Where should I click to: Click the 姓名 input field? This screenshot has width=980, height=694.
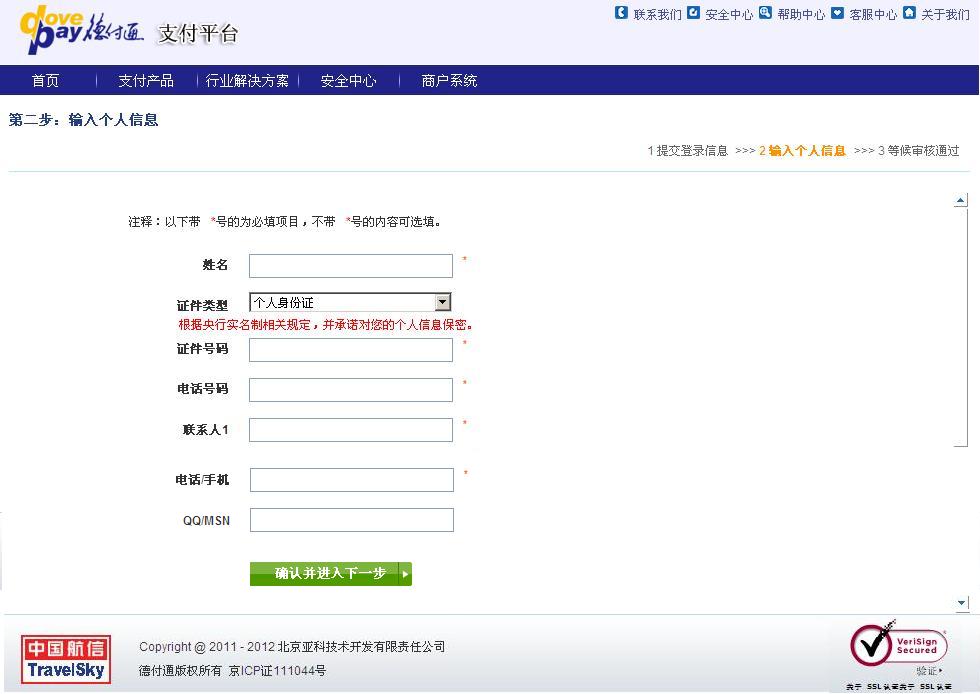tap(350, 266)
